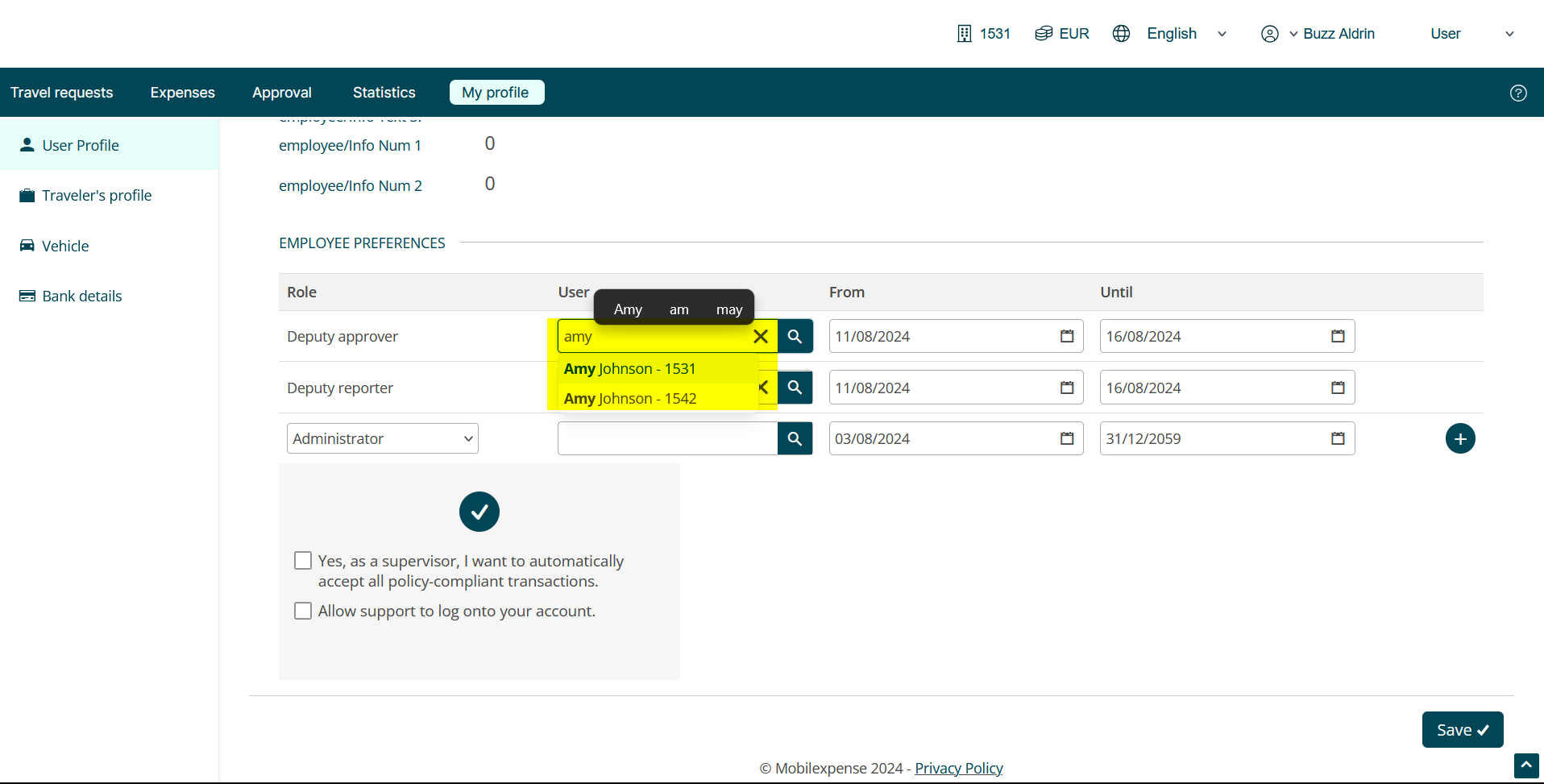Add new role row with plus icon

tap(1459, 438)
